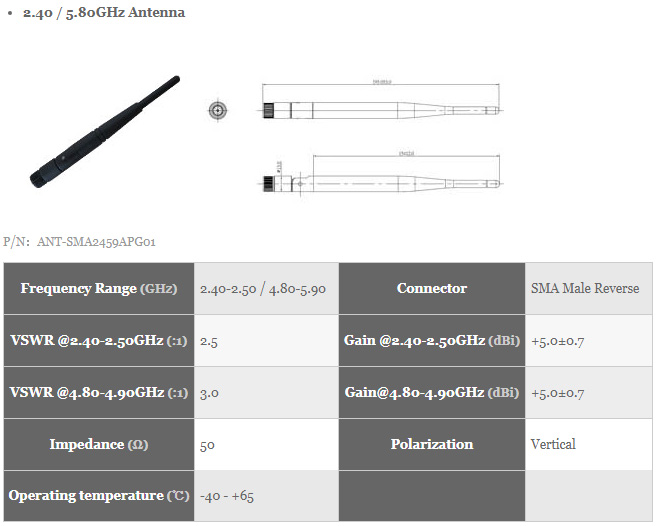660x526 pixels.
Task: Click the circular connector end-view drawing
Action: [x=218, y=111]
